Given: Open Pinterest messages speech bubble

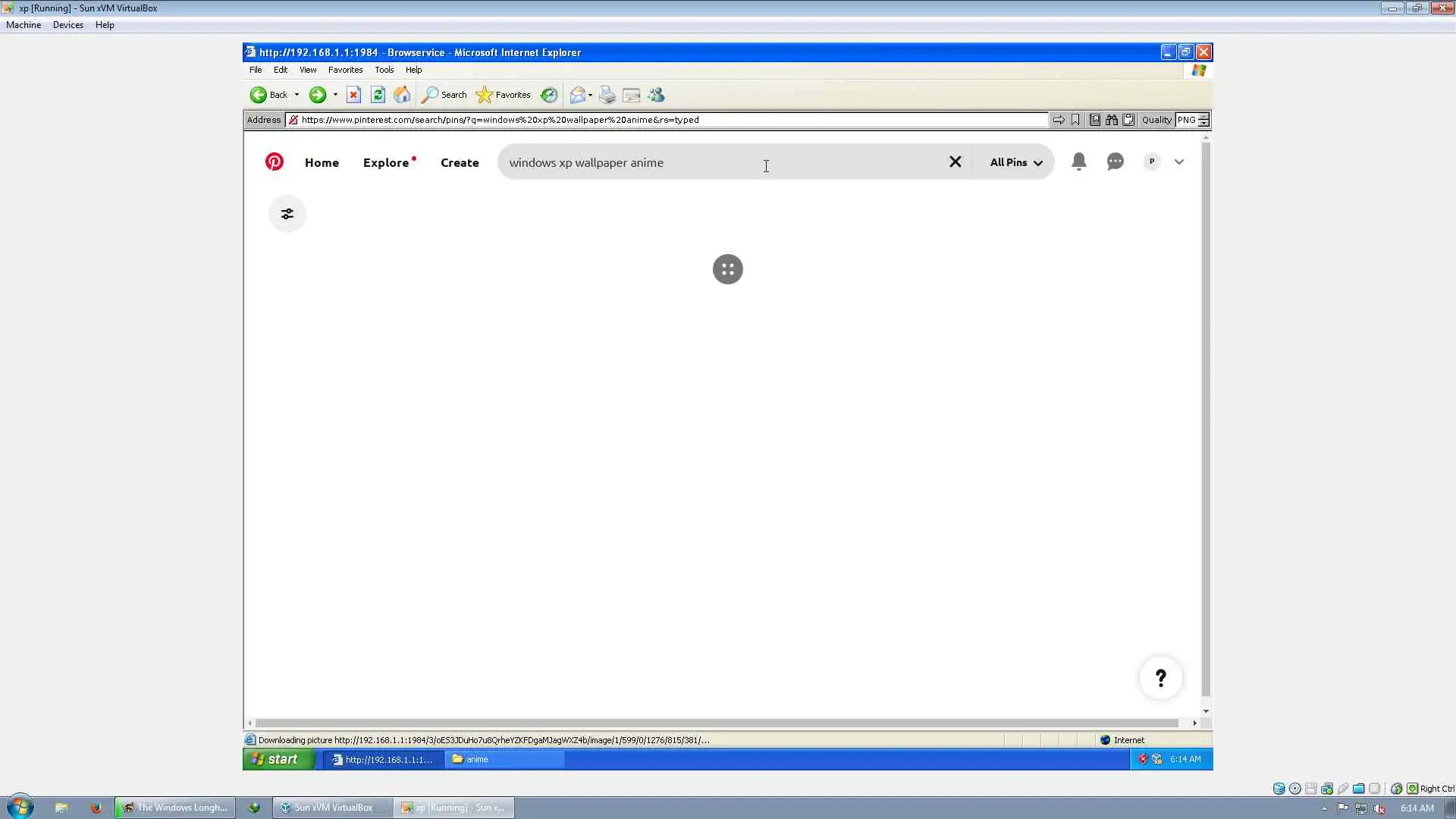Looking at the screenshot, I should click(x=1115, y=162).
